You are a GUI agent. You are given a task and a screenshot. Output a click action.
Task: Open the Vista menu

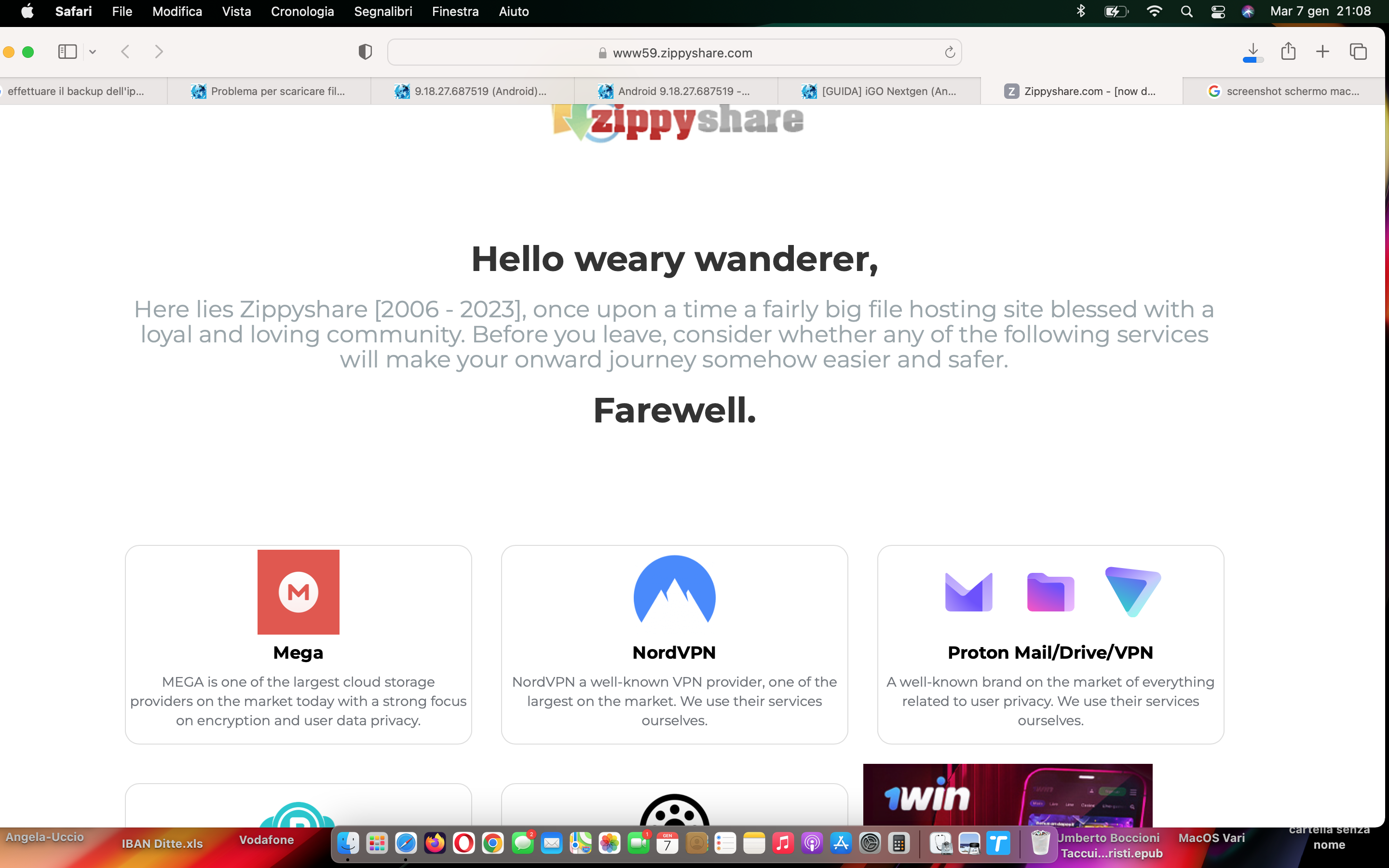[236, 12]
